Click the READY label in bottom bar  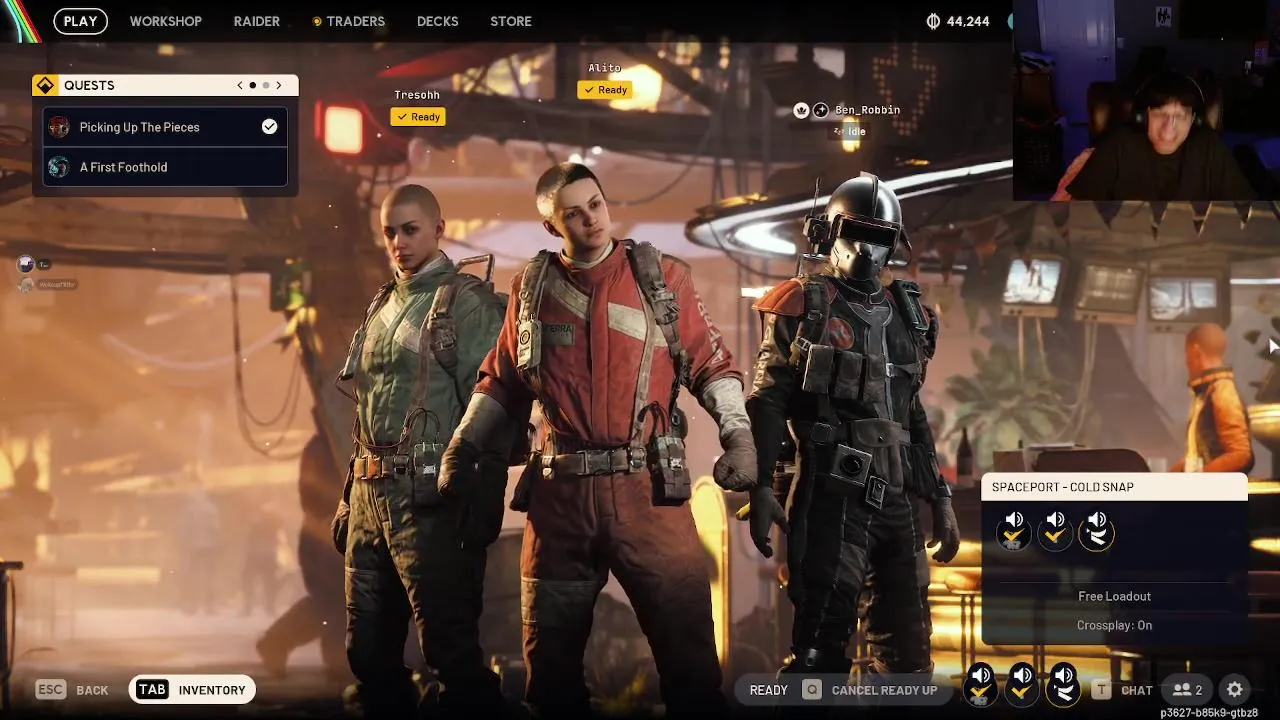pos(769,690)
